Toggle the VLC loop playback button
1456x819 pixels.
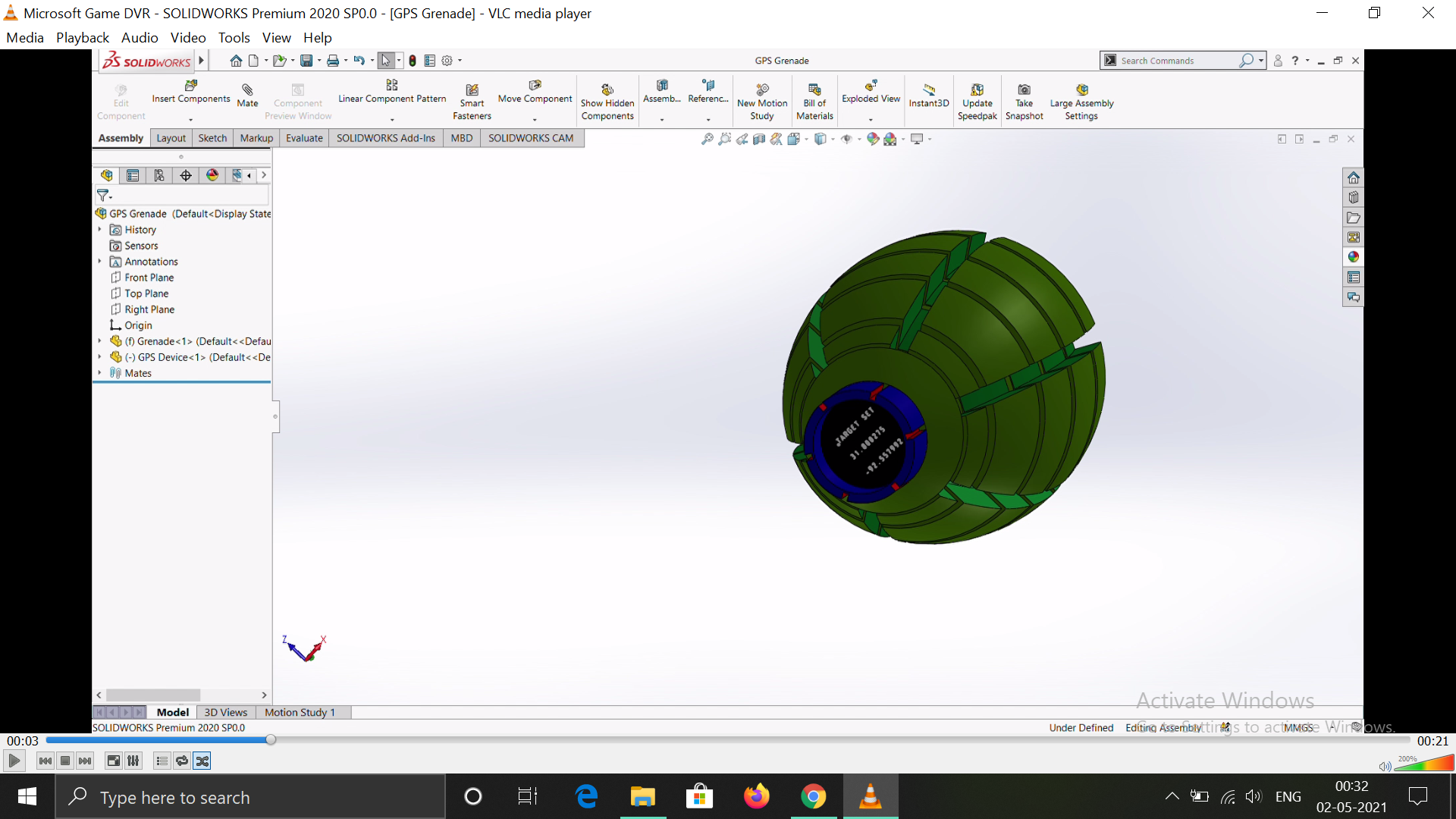(182, 761)
